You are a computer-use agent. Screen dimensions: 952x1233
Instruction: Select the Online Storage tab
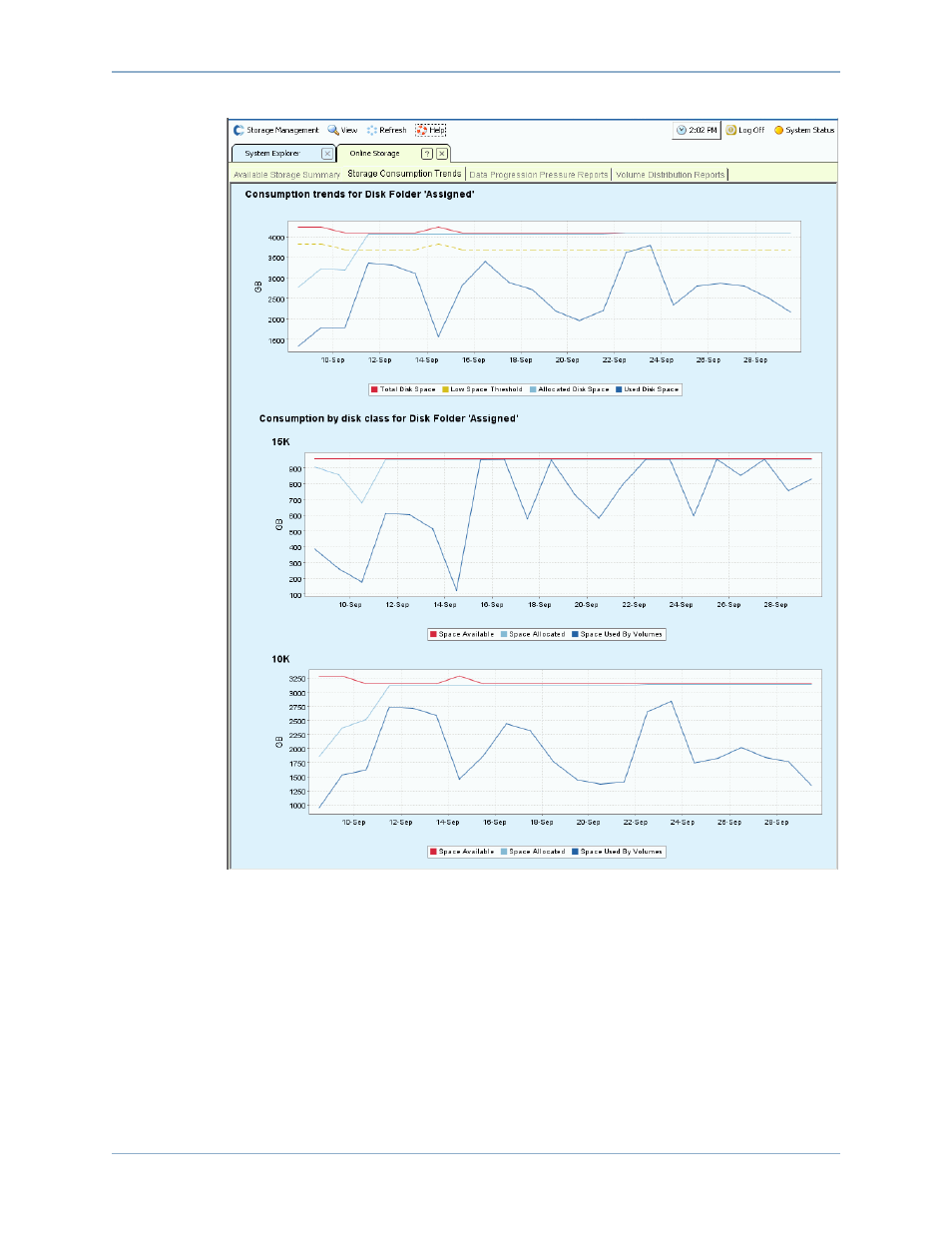point(374,154)
